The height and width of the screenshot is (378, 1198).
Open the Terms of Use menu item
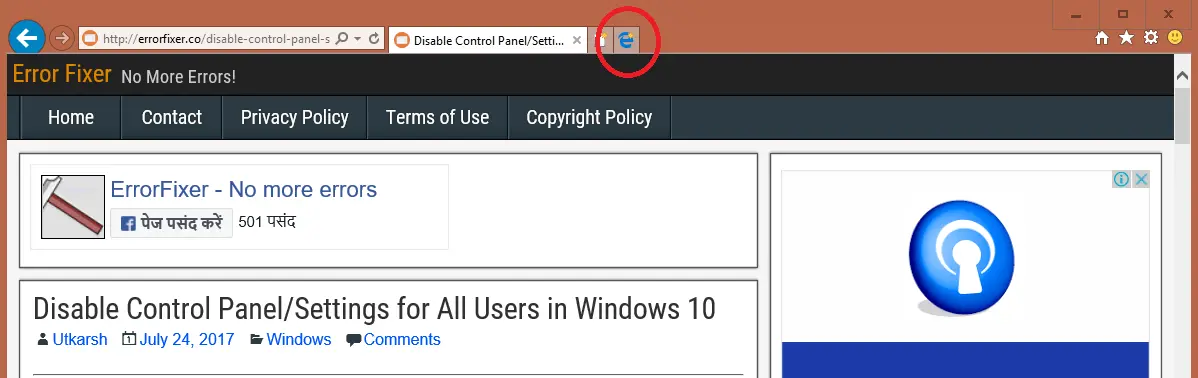coord(437,117)
